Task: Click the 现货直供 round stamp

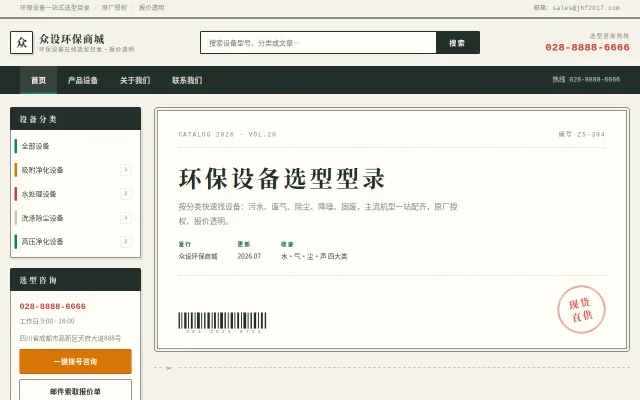Action: (581, 309)
